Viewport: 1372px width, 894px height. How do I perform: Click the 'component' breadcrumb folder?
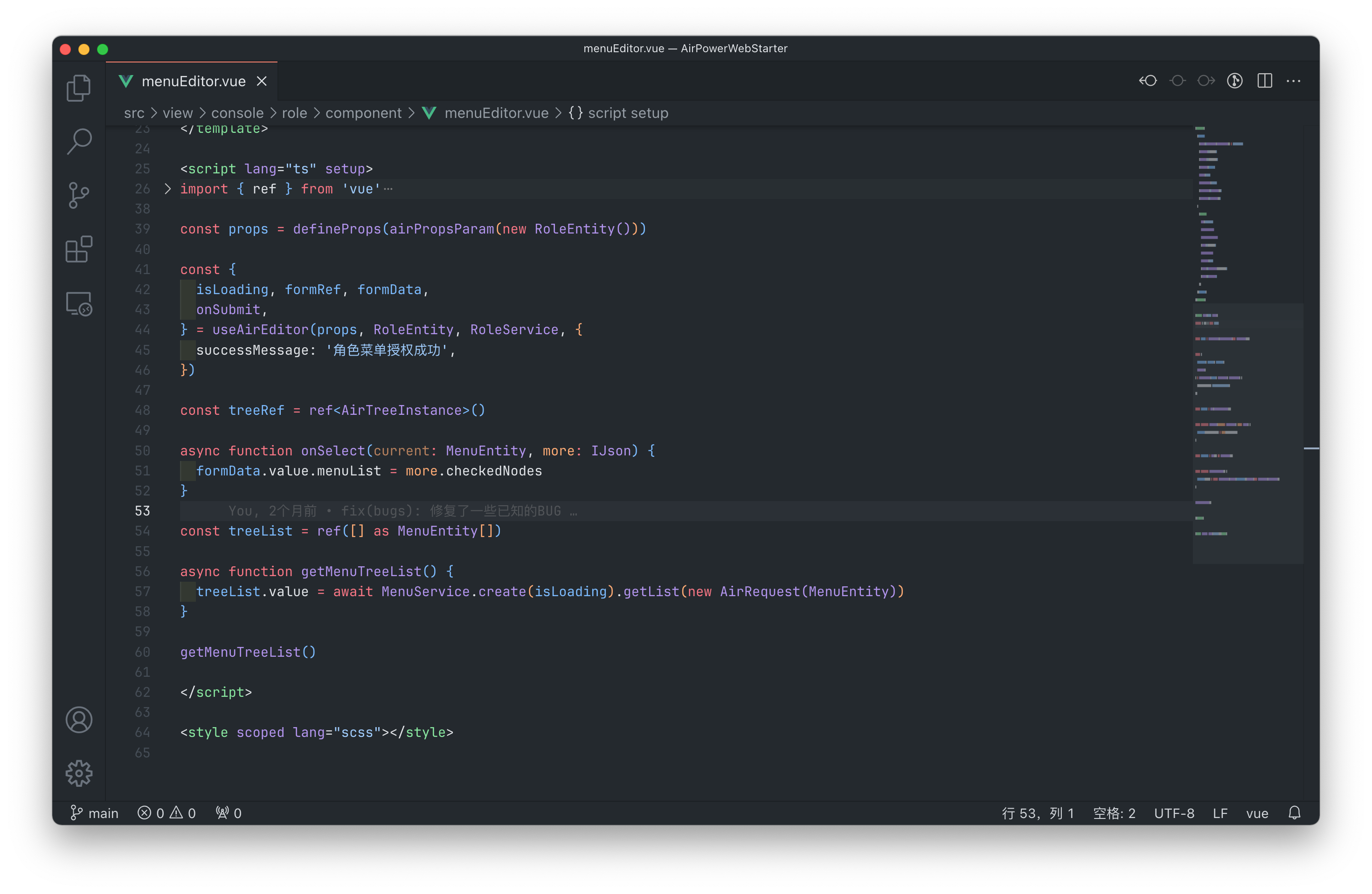tap(363, 113)
